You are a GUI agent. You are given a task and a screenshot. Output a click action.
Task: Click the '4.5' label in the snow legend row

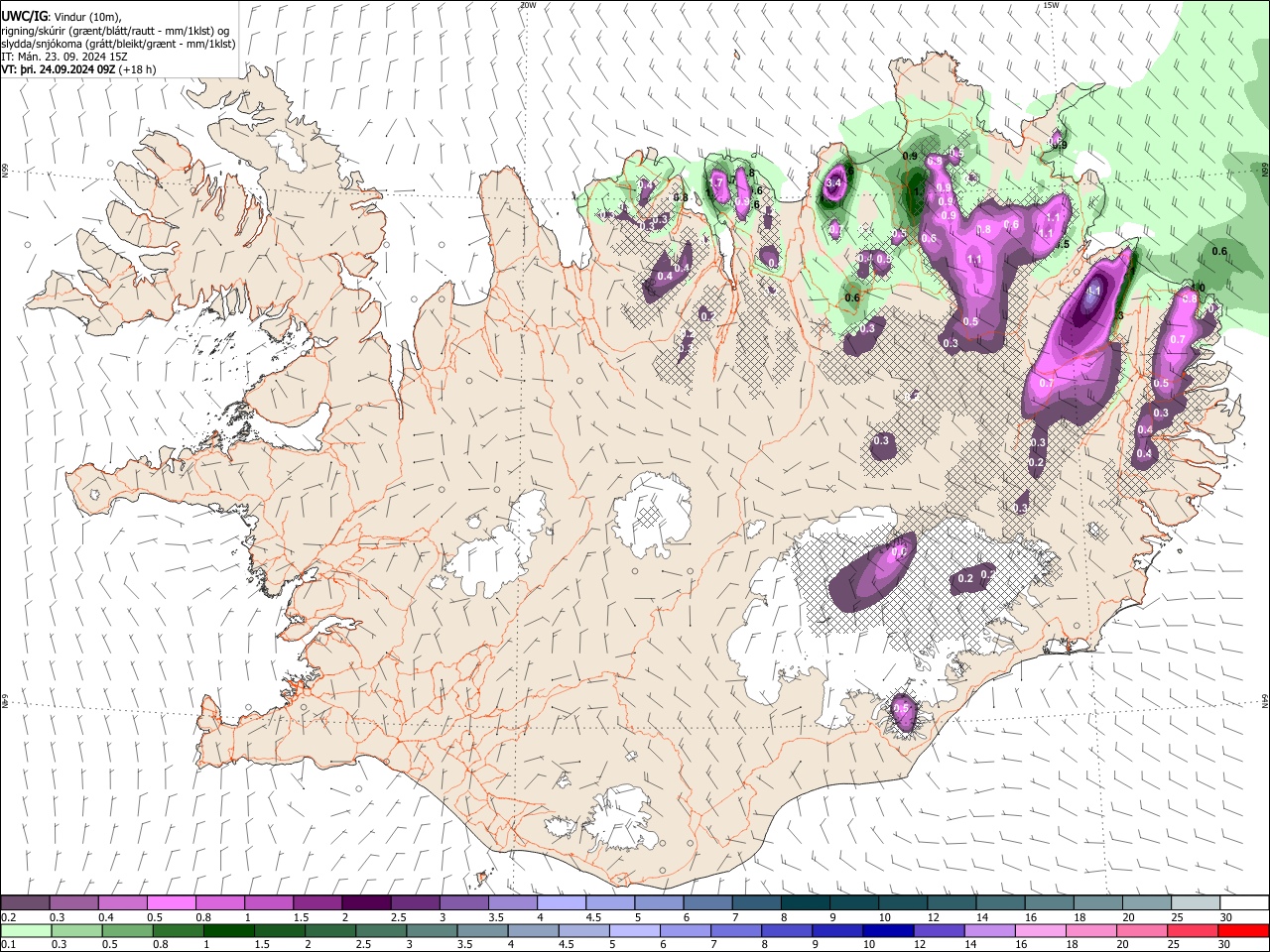tap(593, 917)
